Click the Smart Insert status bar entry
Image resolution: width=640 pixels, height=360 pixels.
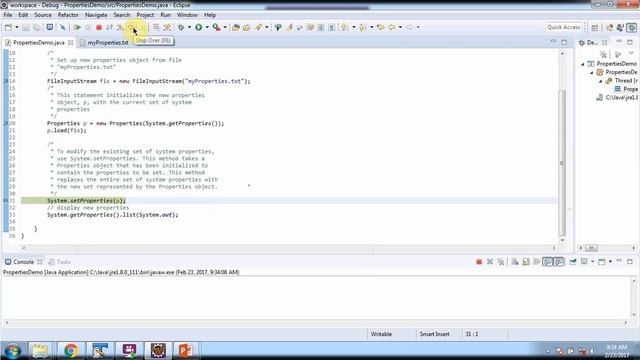tap(434, 334)
